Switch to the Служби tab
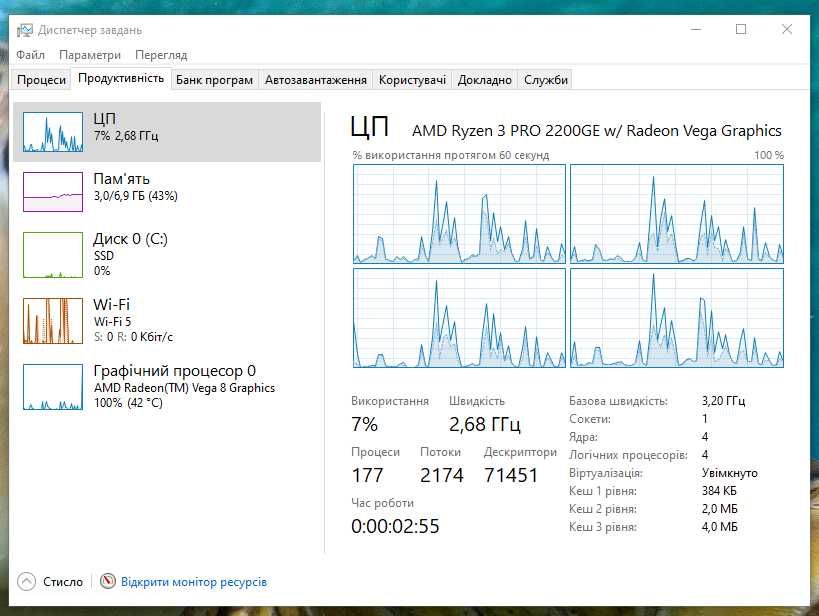819x616 pixels. tap(545, 80)
